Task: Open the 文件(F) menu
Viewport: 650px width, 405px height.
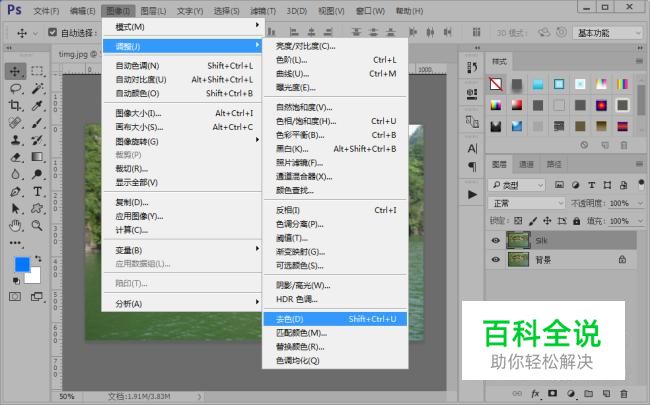Action: tap(46, 11)
